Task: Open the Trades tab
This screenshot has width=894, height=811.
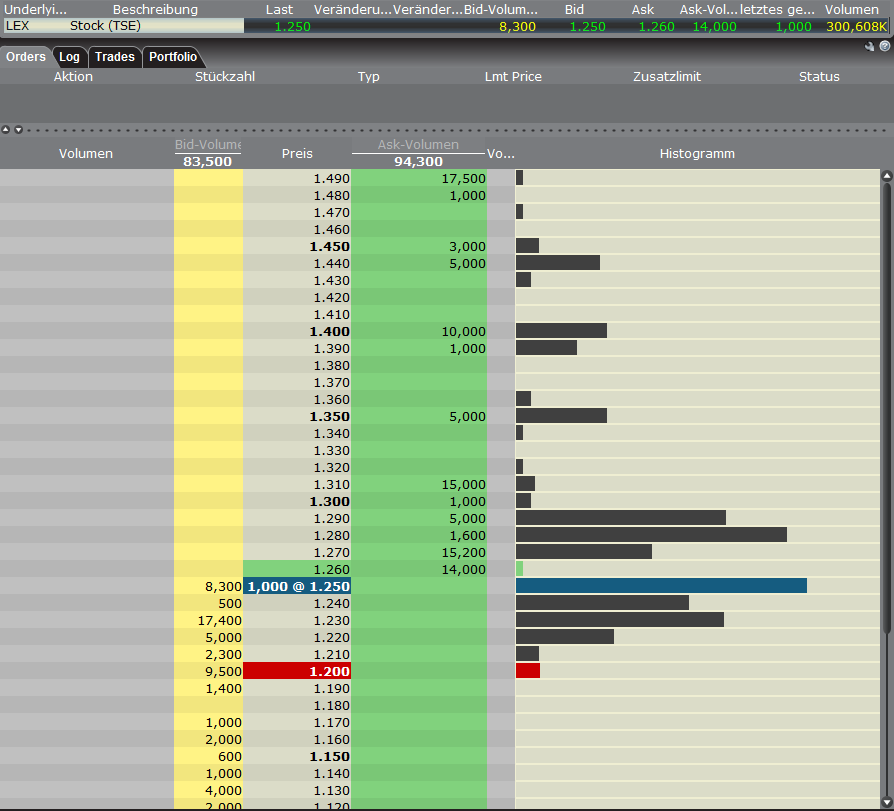Action: tap(115, 57)
